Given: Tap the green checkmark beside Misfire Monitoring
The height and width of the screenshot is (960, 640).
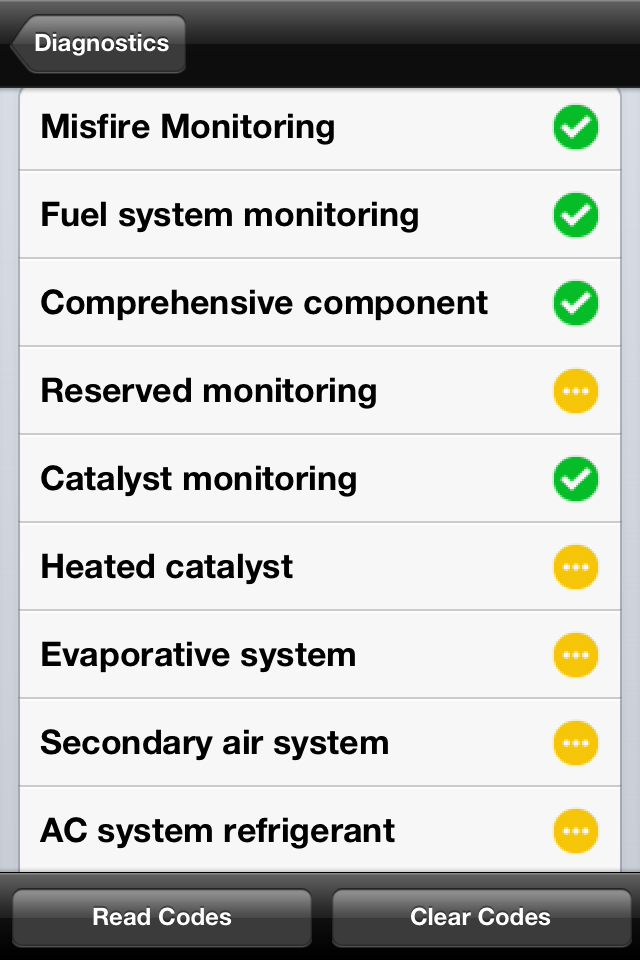Looking at the screenshot, I should (x=576, y=127).
